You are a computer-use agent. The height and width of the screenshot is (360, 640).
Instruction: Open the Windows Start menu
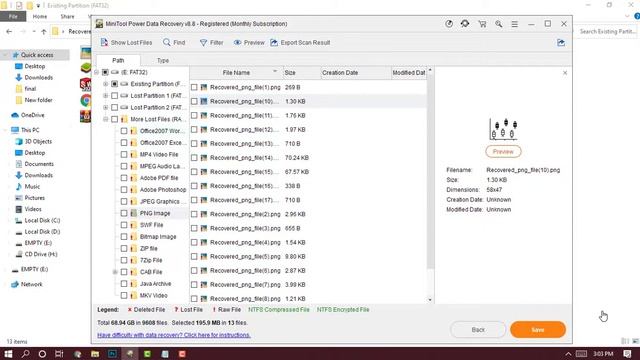point(8,353)
